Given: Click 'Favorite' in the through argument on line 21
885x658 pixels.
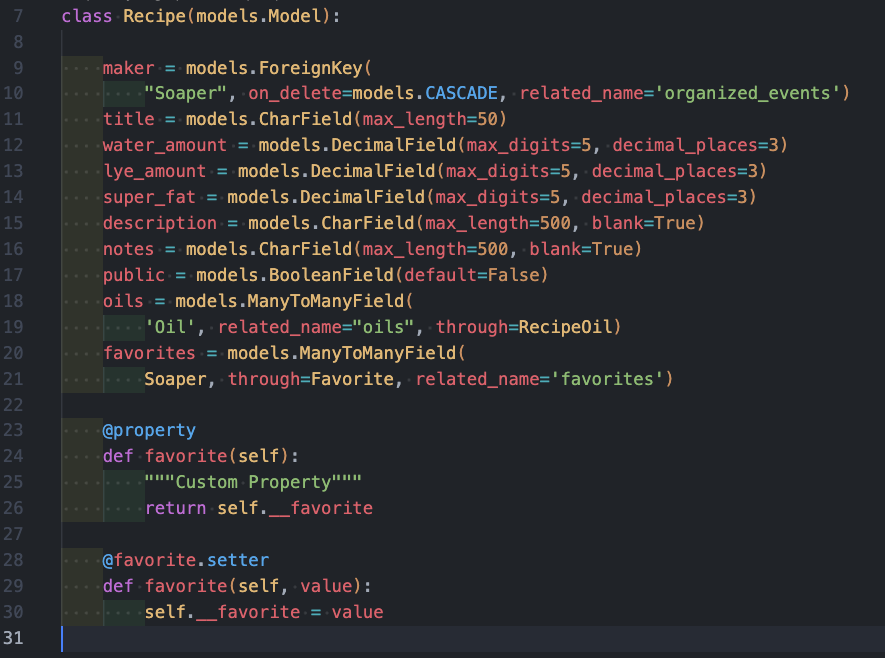Looking at the screenshot, I should click(x=352, y=379).
